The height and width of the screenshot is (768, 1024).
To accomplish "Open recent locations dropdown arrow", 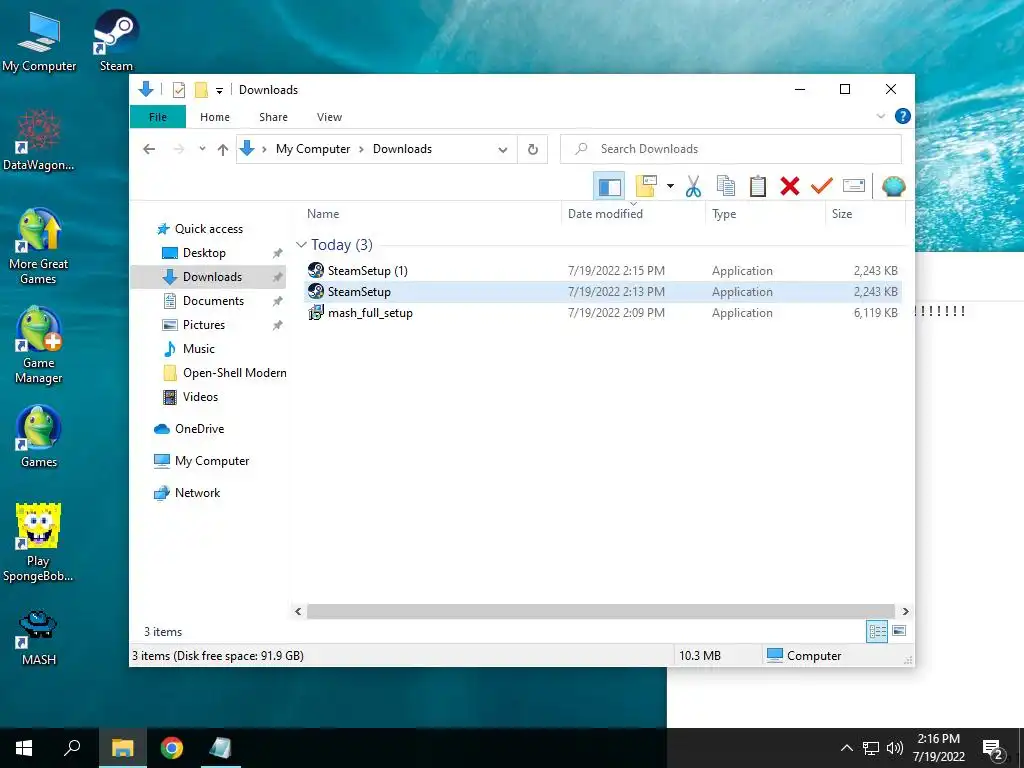I will [202, 149].
